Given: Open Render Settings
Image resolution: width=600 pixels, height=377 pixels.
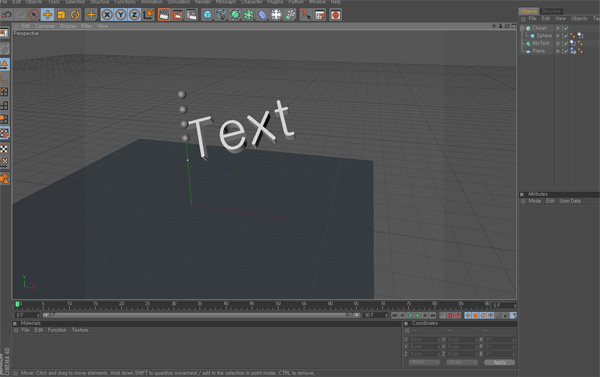Looking at the screenshot, I should tap(191, 15).
